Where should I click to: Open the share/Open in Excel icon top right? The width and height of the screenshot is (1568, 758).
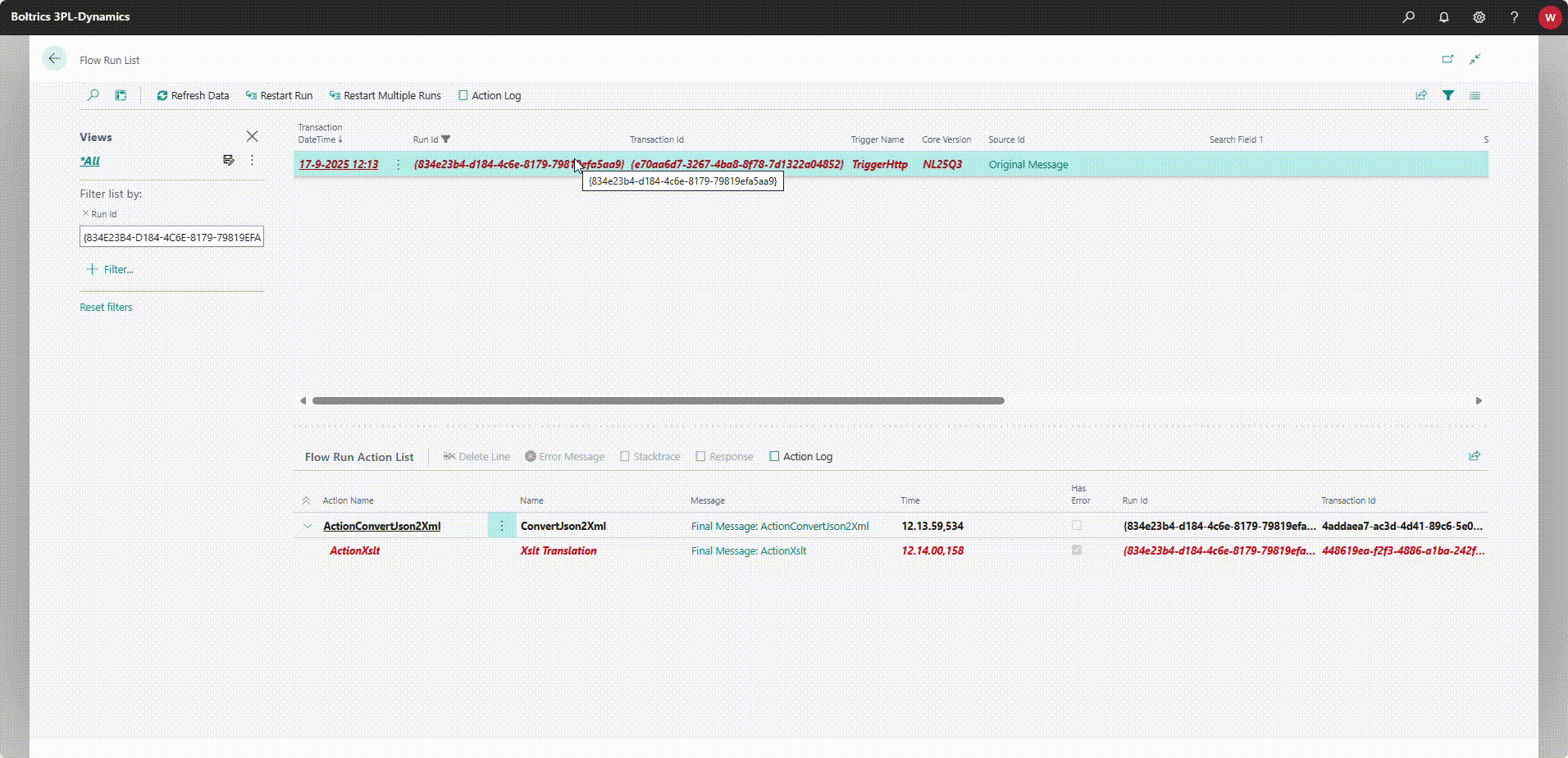(1420, 95)
